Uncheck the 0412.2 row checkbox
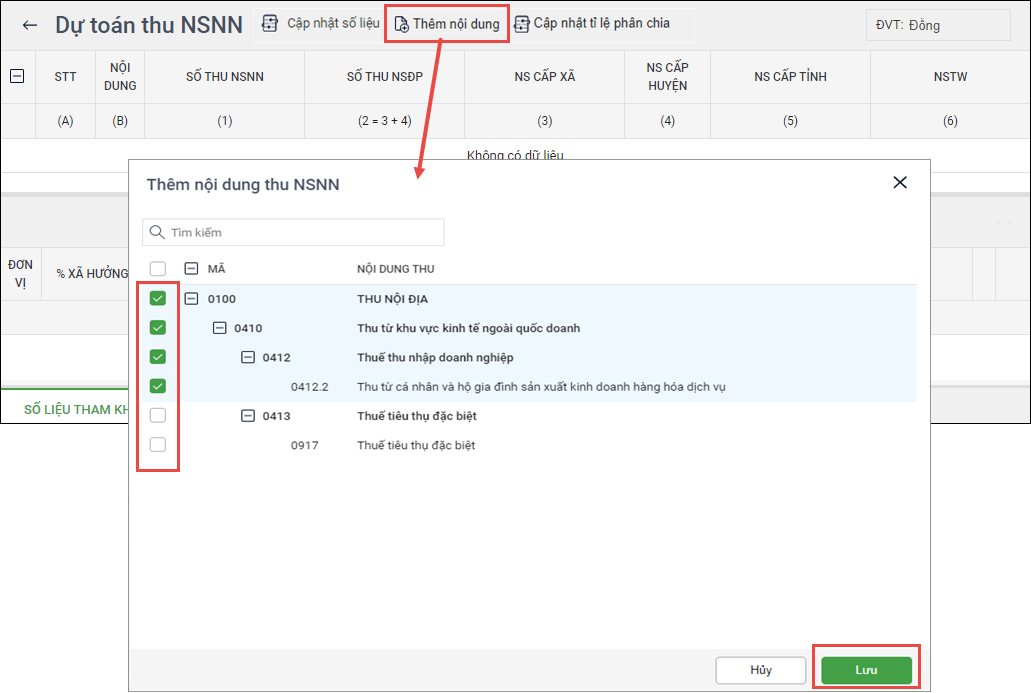Viewport: 1031px width, 693px height. tap(158, 386)
